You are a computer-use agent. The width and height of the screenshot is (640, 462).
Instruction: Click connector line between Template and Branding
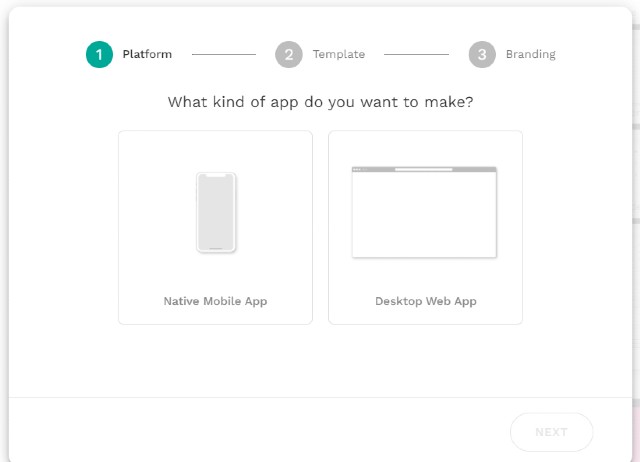tap(416, 54)
